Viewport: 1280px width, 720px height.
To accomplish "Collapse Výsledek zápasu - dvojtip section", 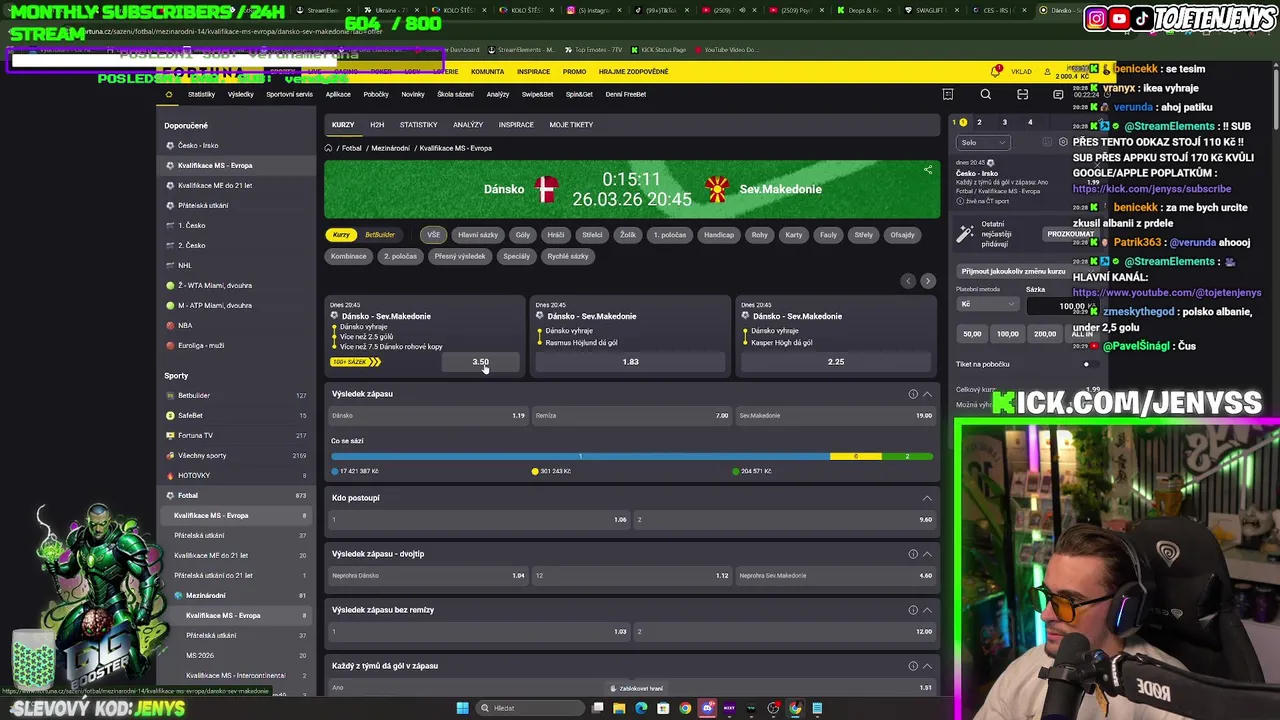I will coord(927,554).
